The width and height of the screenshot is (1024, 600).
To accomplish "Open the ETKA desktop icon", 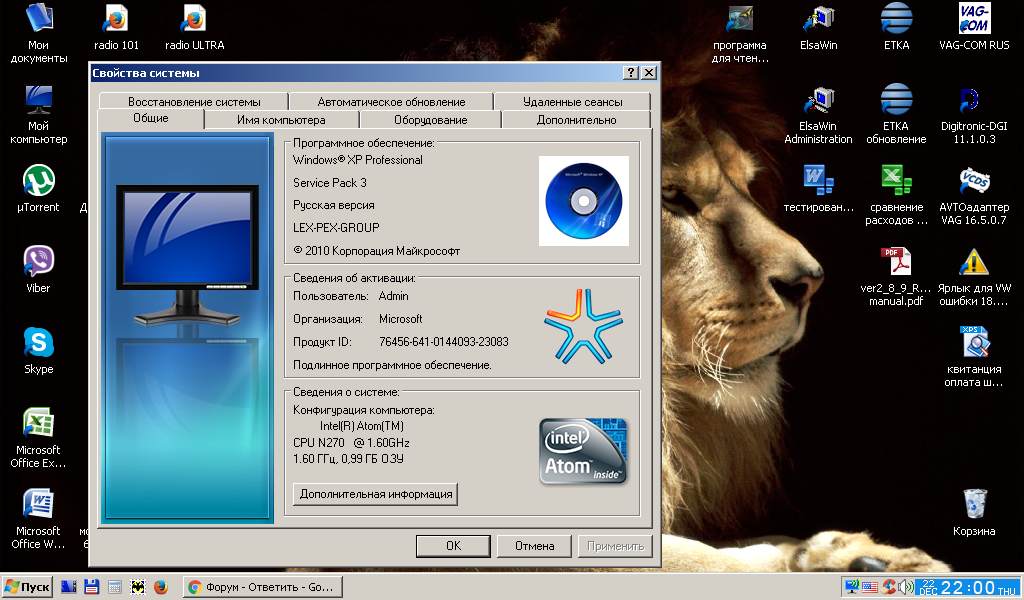I will coord(895,20).
